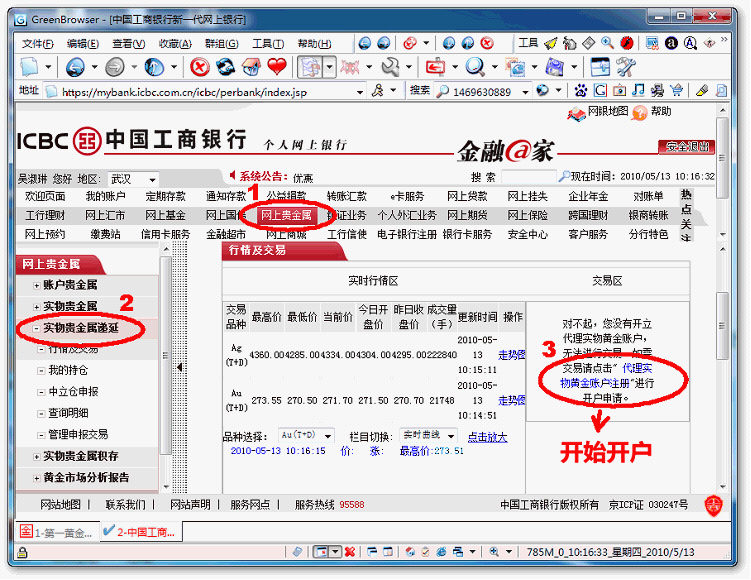
Task: Expand the 实物贵金属积存 tree node
Action: tap(36, 457)
